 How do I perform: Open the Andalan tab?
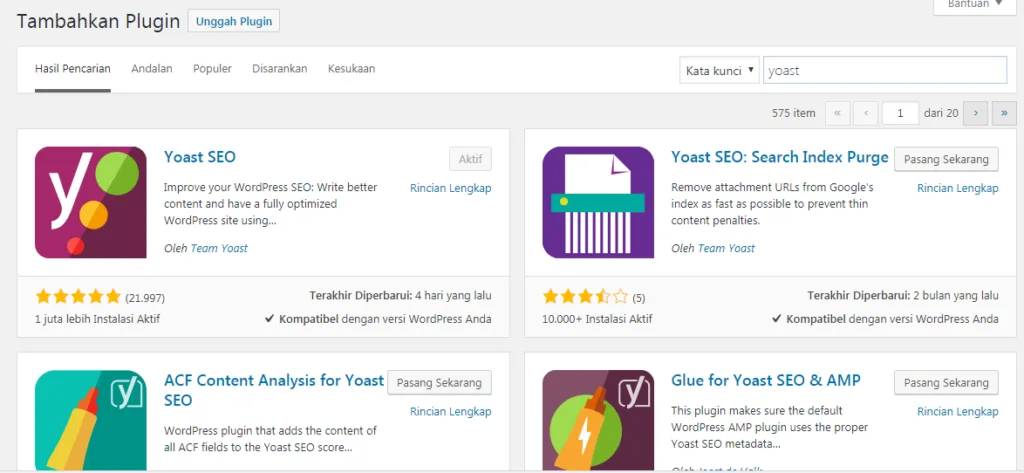pyautogui.click(x=152, y=69)
